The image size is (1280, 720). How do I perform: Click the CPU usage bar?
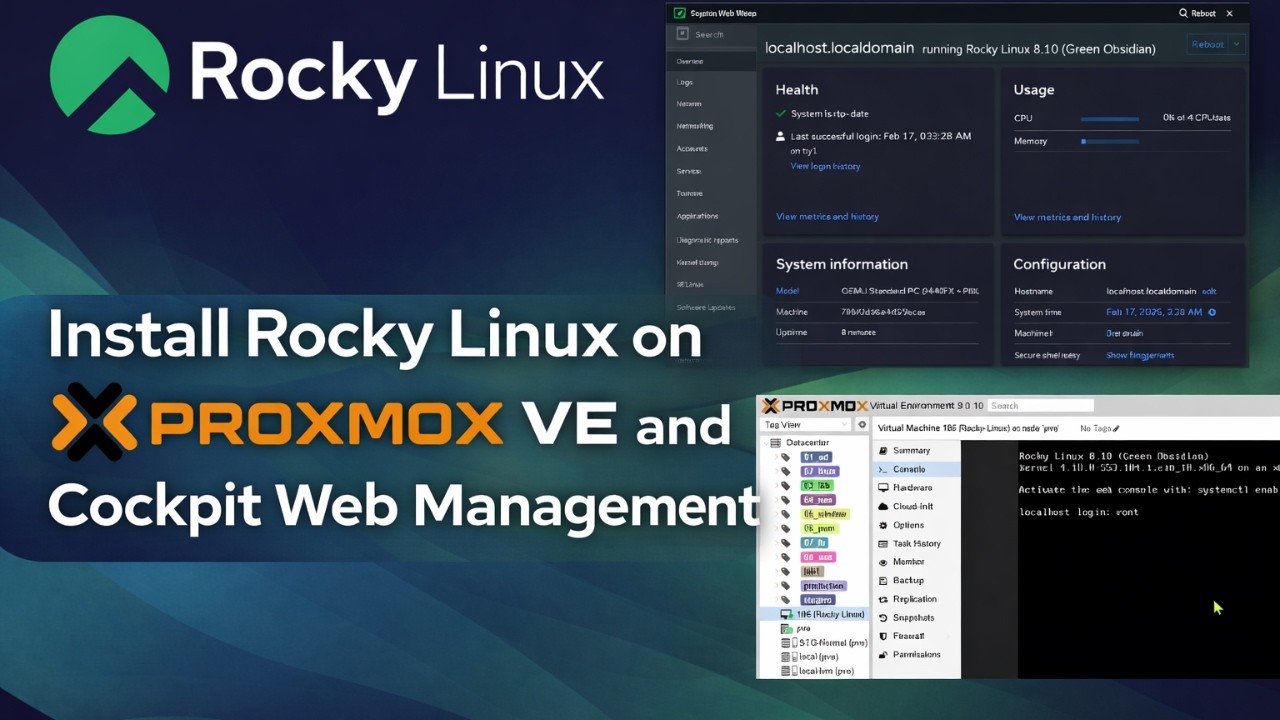[1110, 118]
